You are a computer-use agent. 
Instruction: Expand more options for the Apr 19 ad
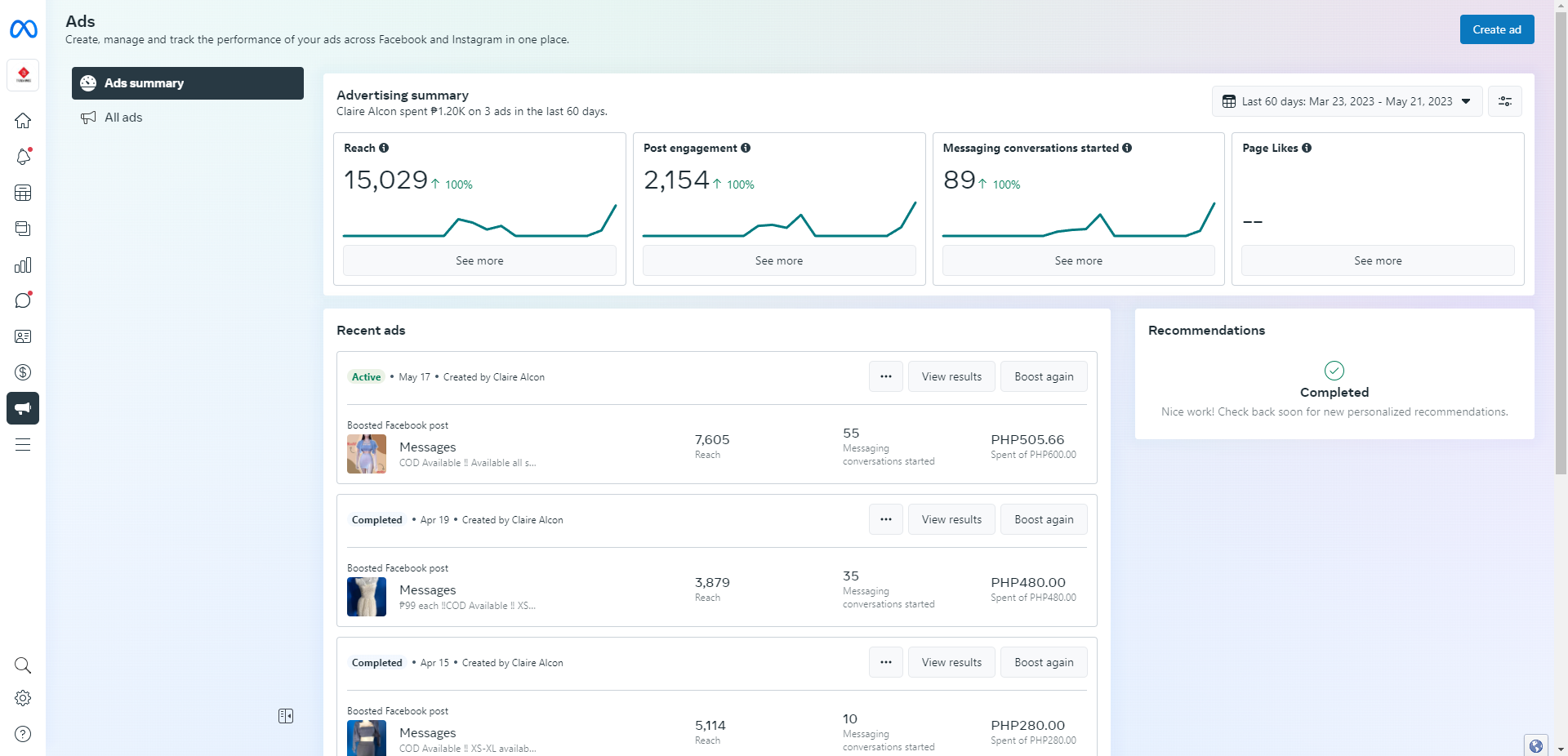click(886, 519)
